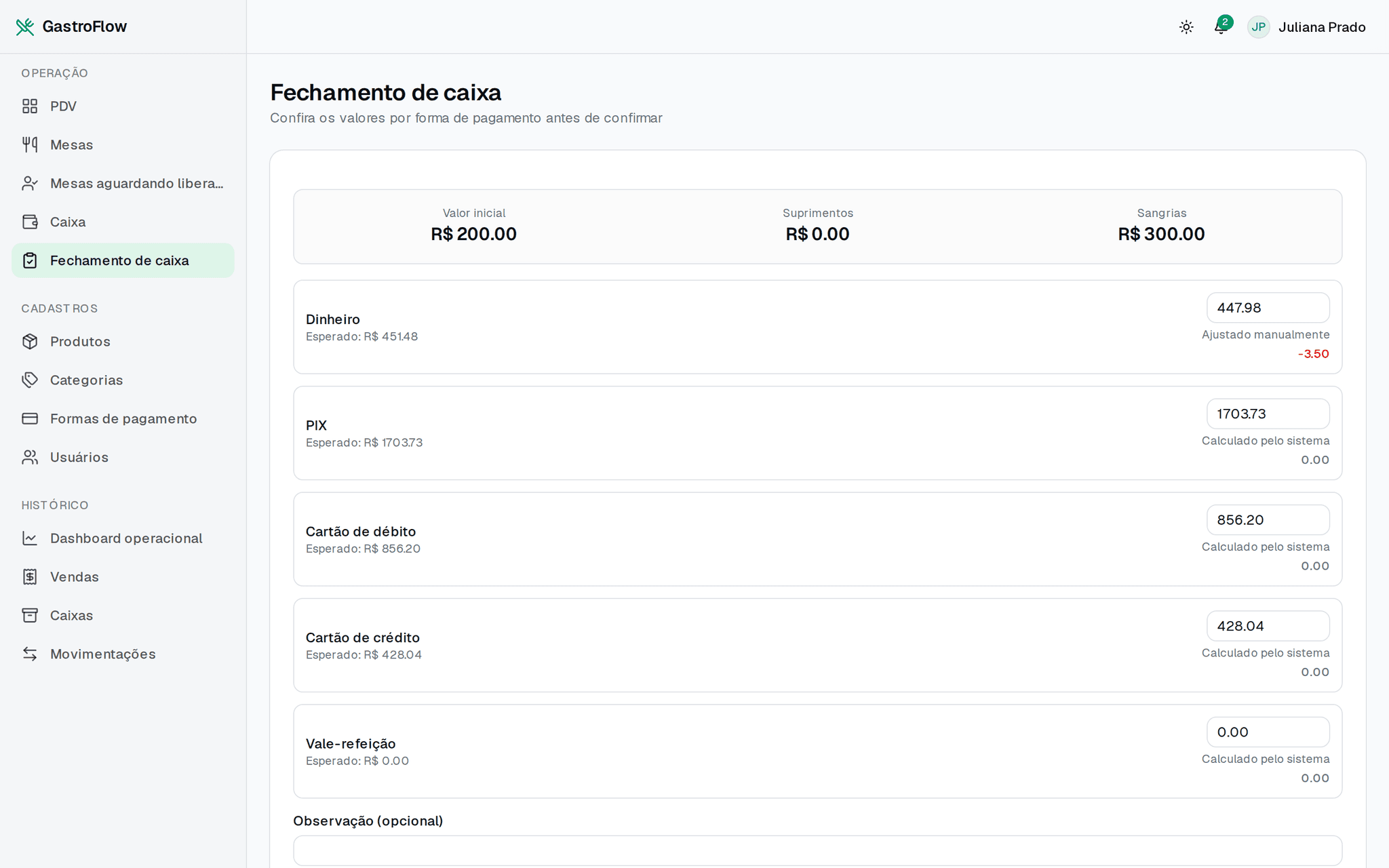Click the Dashboard operacional chart icon

[30, 538]
